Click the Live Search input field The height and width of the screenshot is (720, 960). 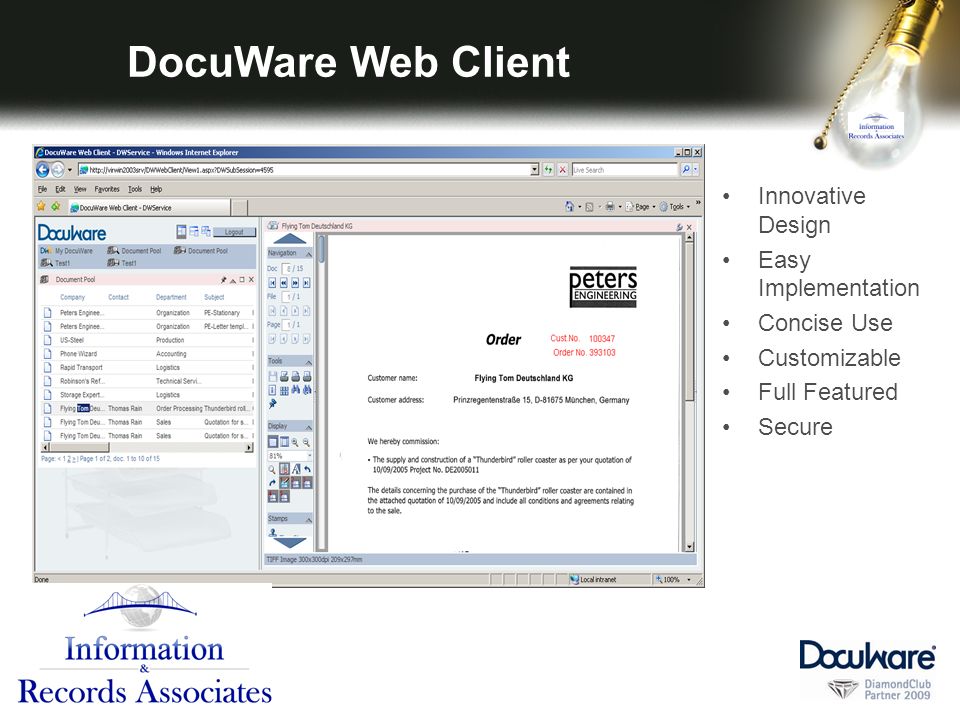[x=624, y=170]
